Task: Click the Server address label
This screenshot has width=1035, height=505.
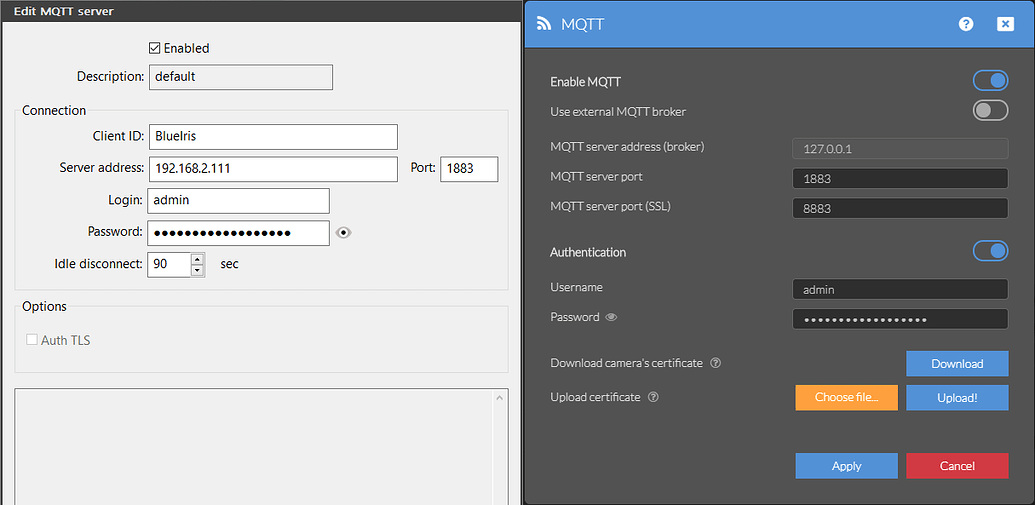Action: tap(102, 168)
